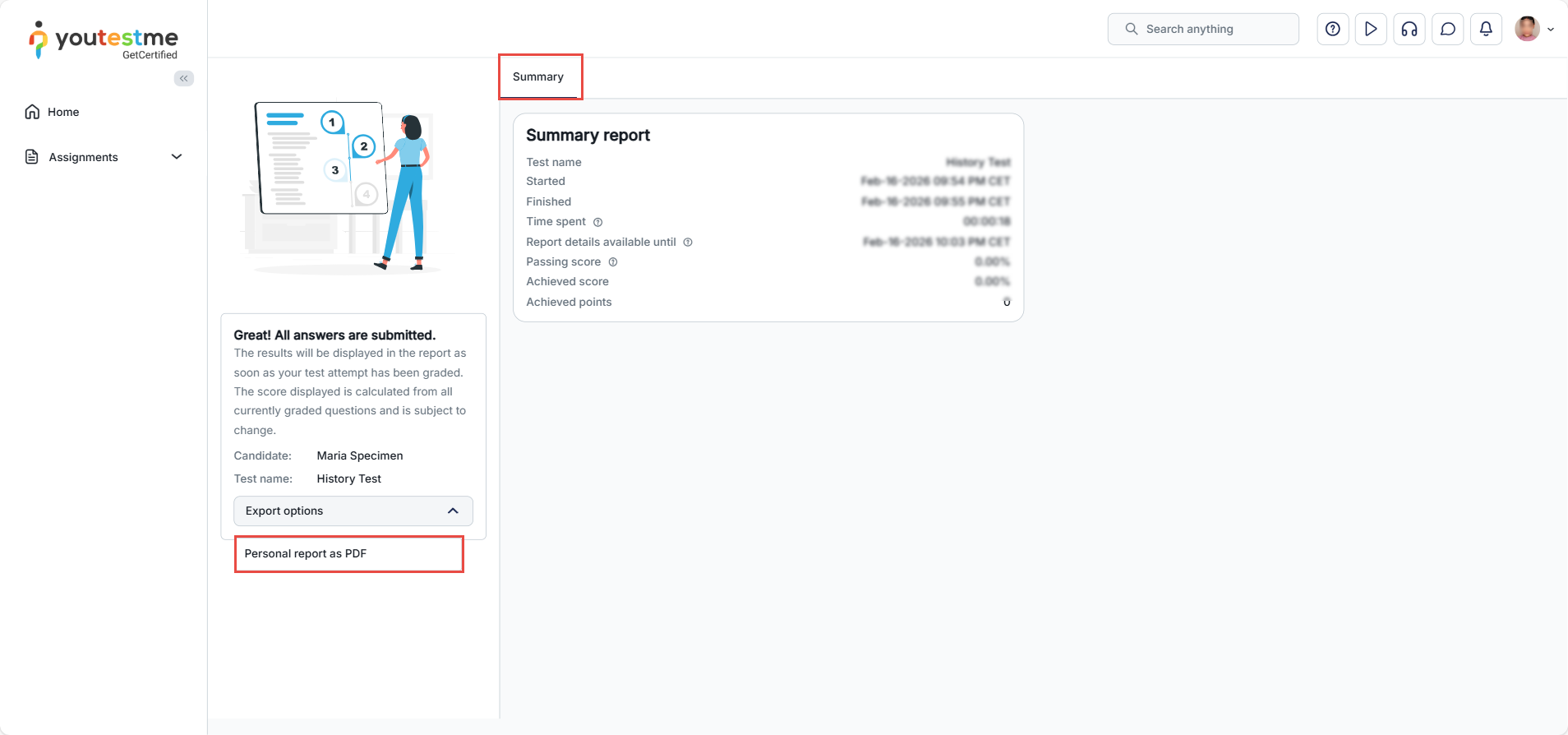Click the info icon beside Time spent
The height and width of the screenshot is (735, 1568).
pos(598,222)
